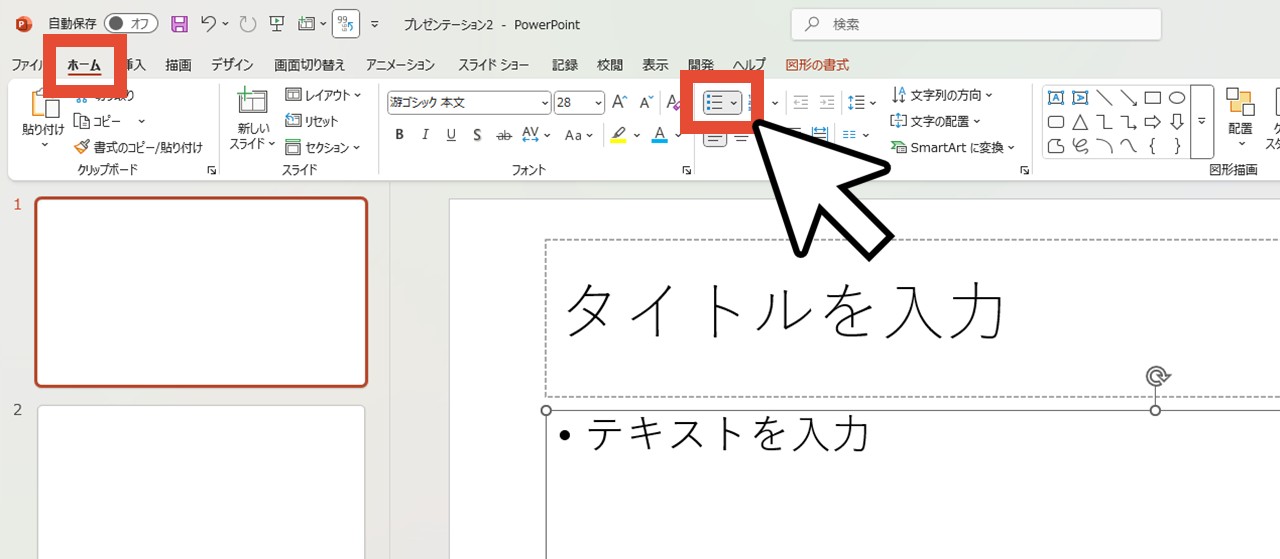Apply yellow text highlight color
The height and width of the screenshot is (559, 1280).
pyautogui.click(x=618, y=135)
